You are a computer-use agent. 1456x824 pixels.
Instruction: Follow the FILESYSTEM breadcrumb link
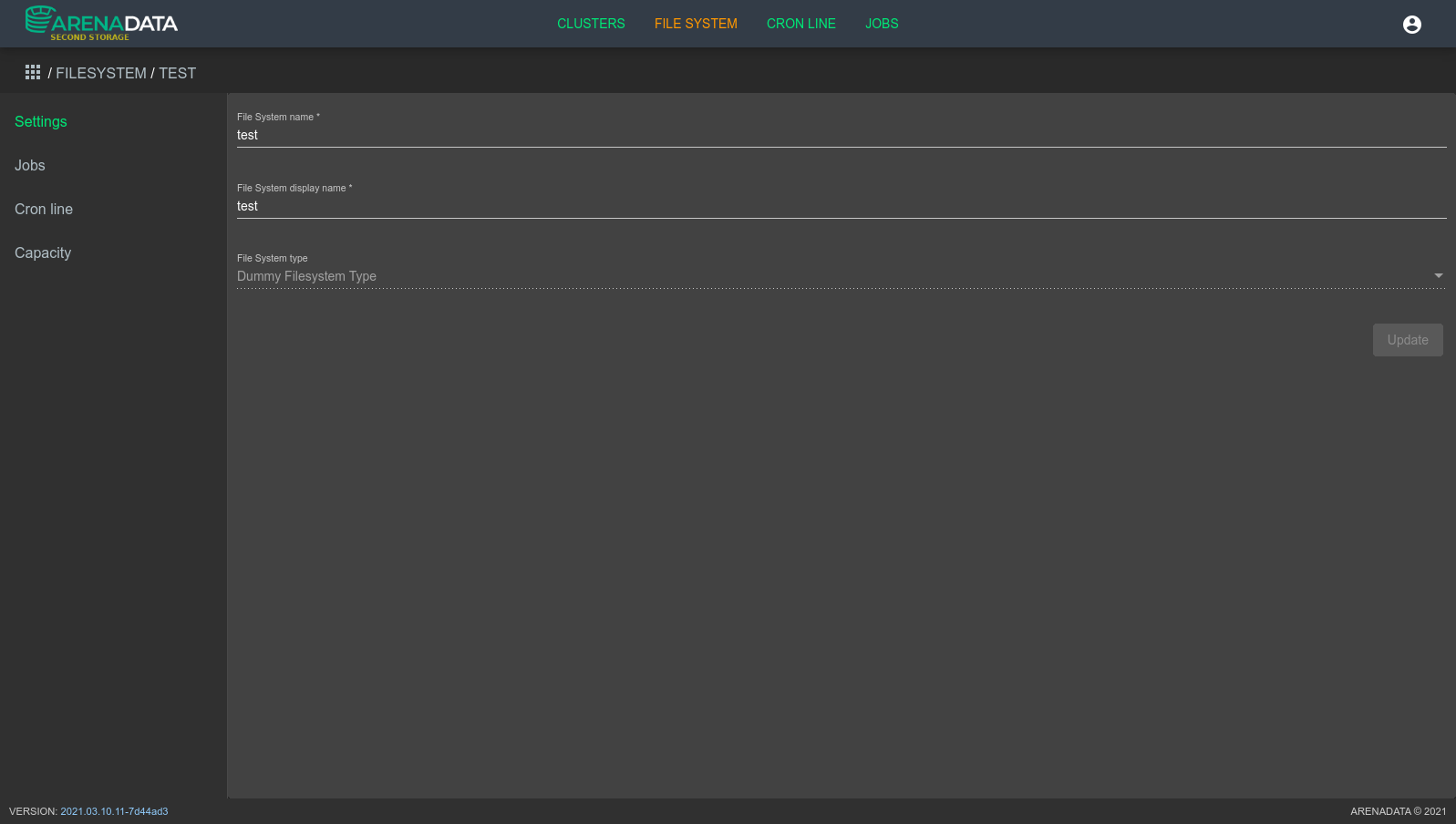(101, 73)
